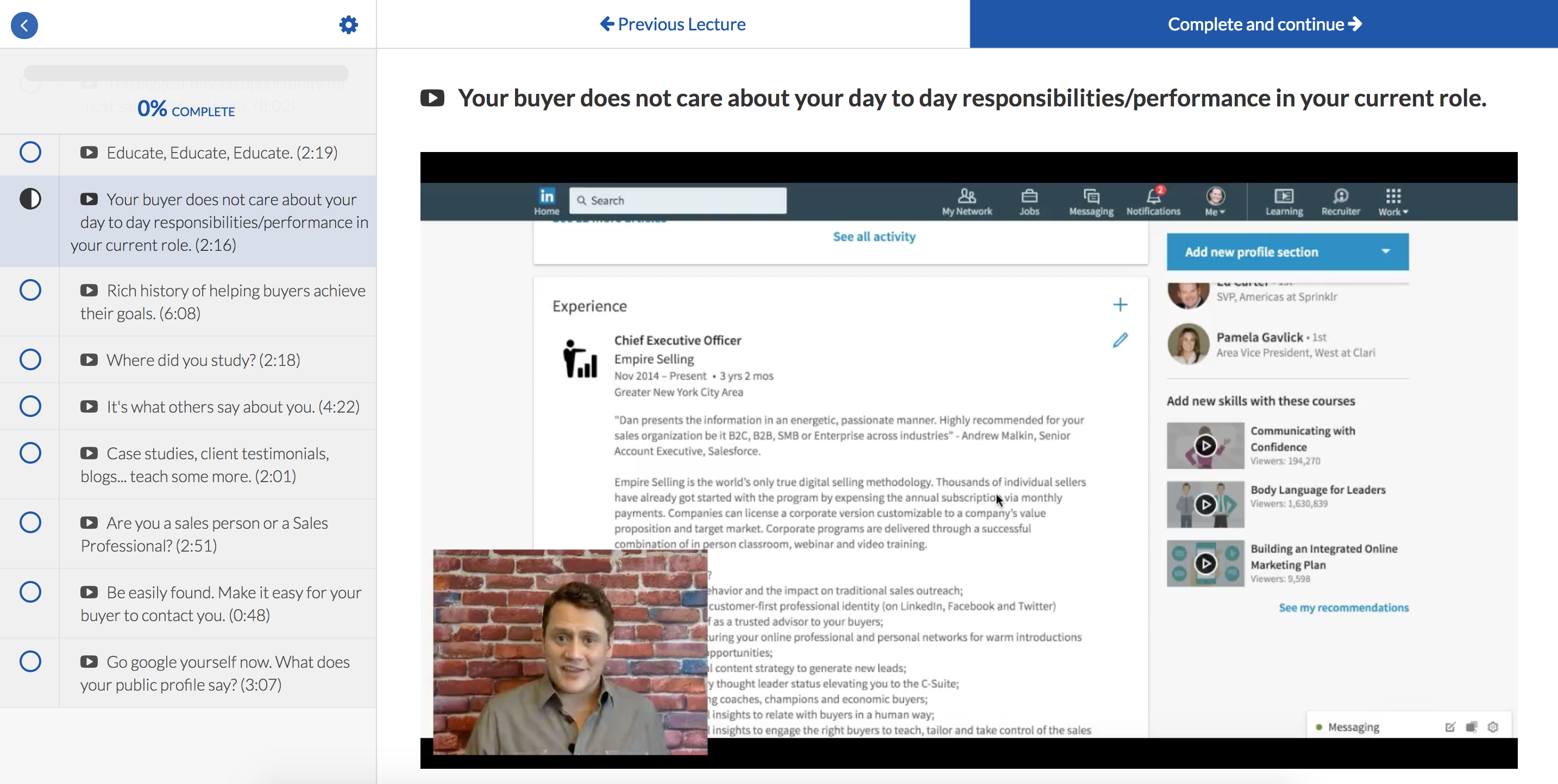Click the middle icon in Messaging bar
The width and height of the screenshot is (1558, 784).
[1472, 726]
